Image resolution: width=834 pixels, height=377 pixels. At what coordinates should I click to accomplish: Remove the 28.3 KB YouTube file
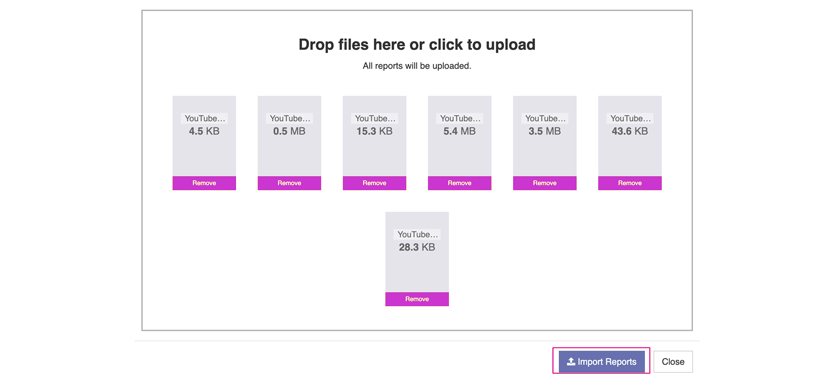pyautogui.click(x=417, y=299)
